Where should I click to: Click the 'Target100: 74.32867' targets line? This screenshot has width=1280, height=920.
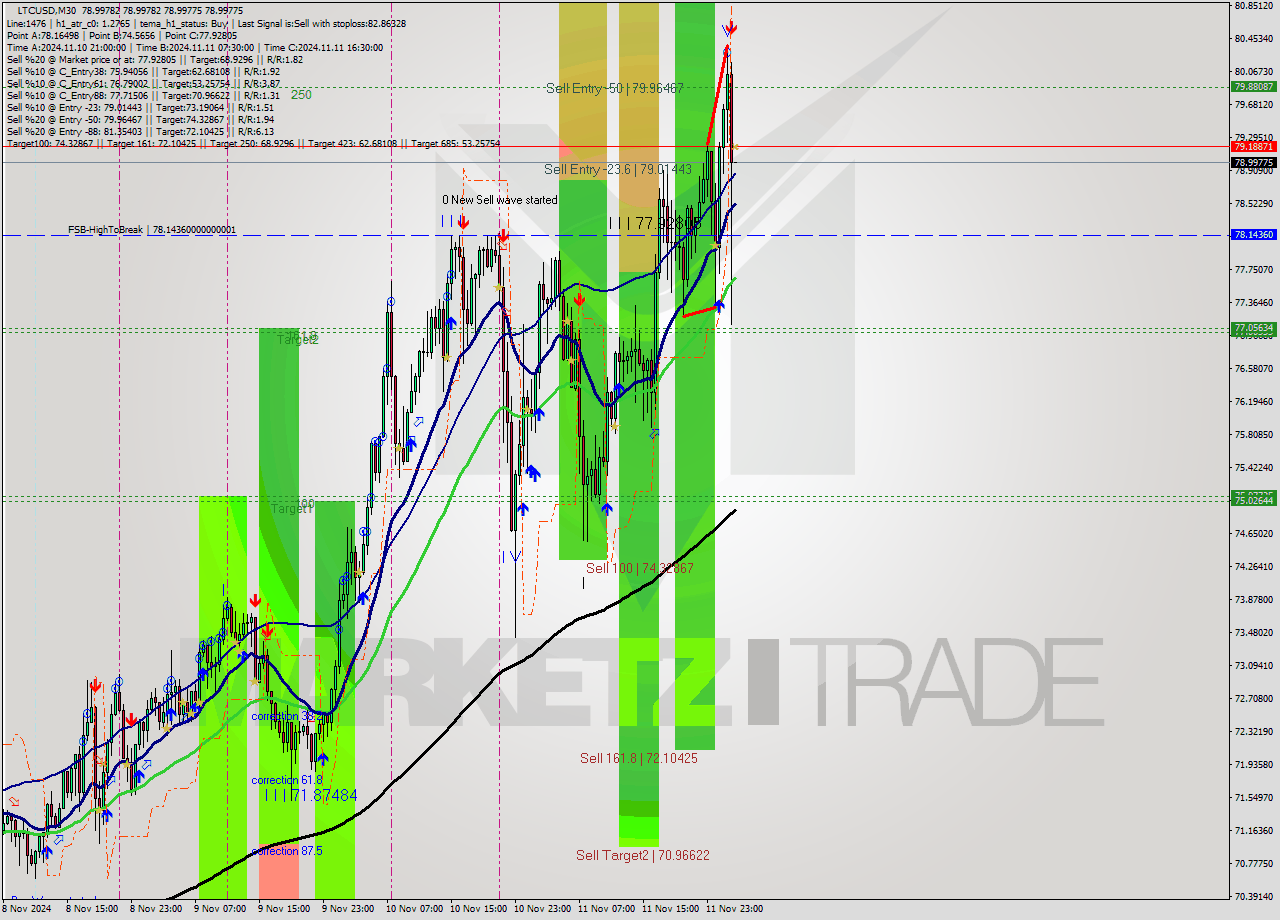click(253, 144)
